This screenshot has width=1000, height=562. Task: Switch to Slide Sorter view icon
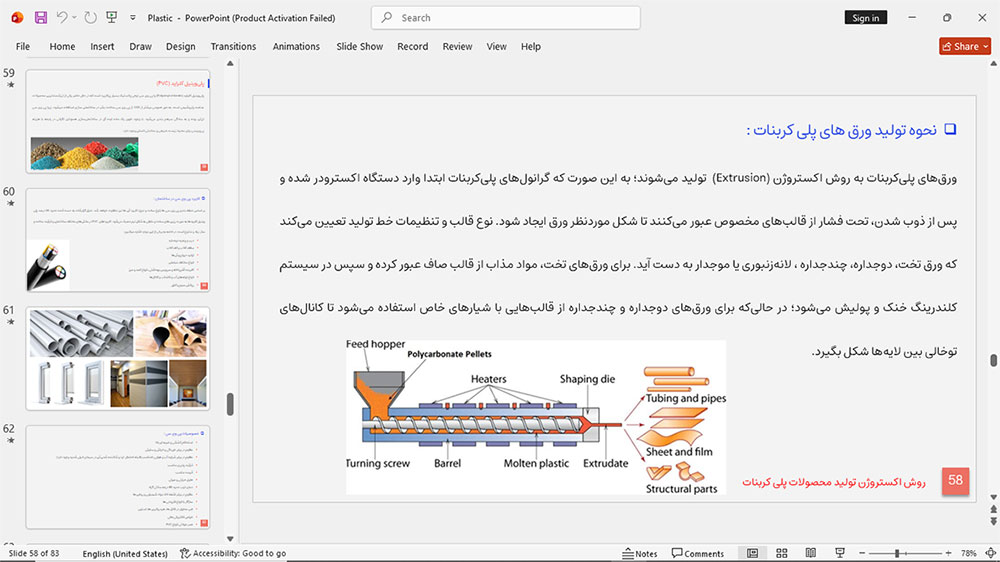coord(781,553)
